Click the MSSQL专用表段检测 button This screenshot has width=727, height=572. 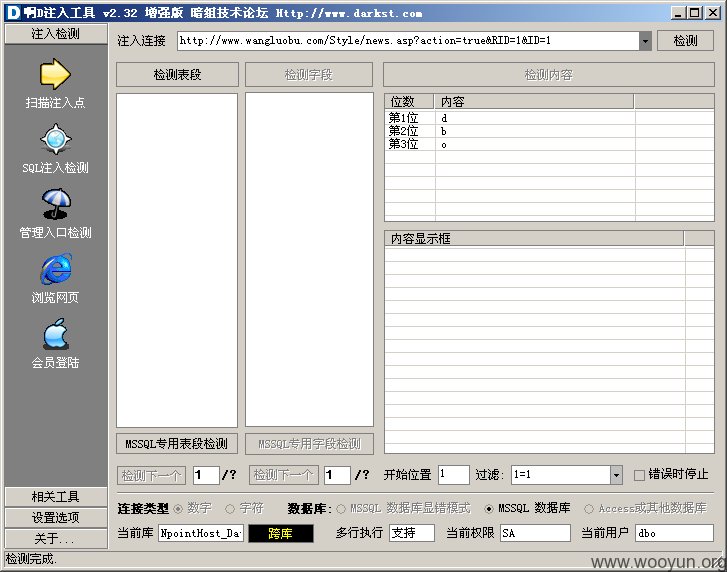click(177, 444)
